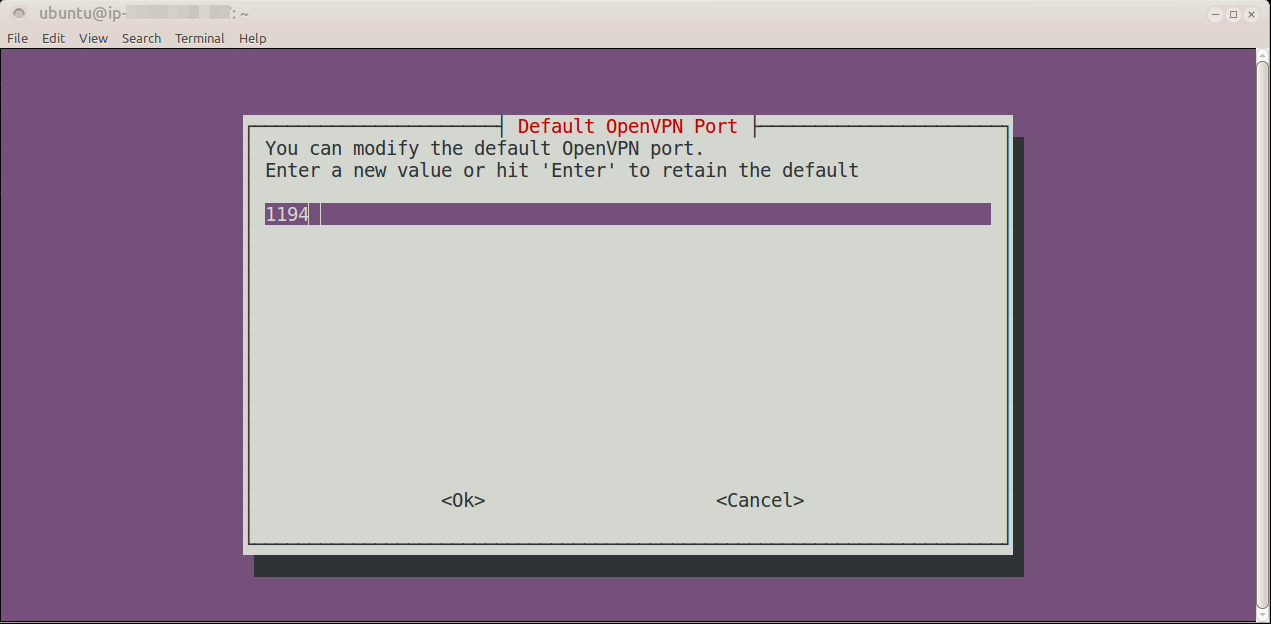This screenshot has width=1271, height=624.
Task: Open the File menu
Action: pos(17,38)
